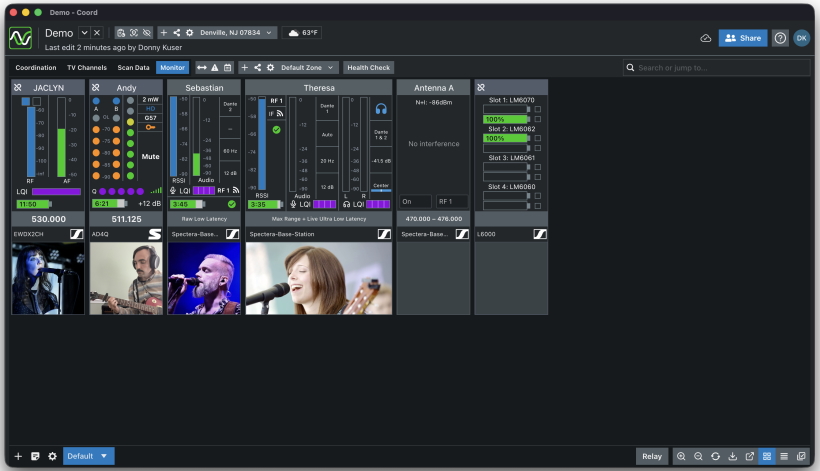Click the scan-frame icon next to Demo
The image size is (820, 471).
134,32
